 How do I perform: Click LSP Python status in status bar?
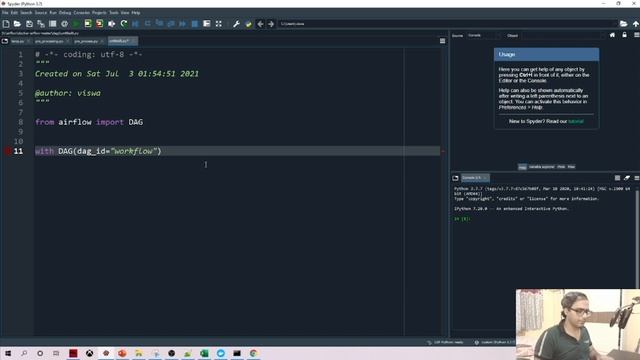click(x=445, y=342)
